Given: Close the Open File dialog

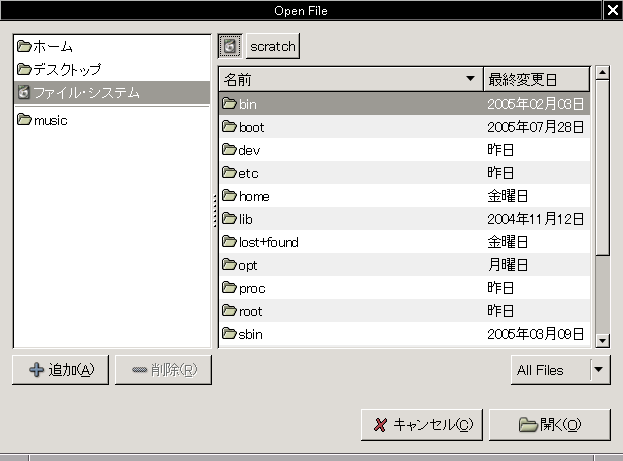Looking at the screenshot, I should click(x=613, y=10).
